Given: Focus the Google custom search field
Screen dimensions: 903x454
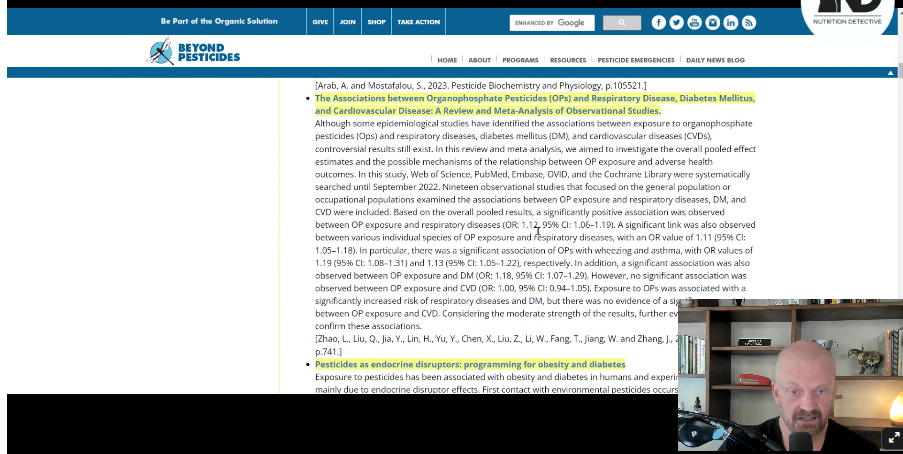Looking at the screenshot, I should pyautogui.click(x=552, y=22).
